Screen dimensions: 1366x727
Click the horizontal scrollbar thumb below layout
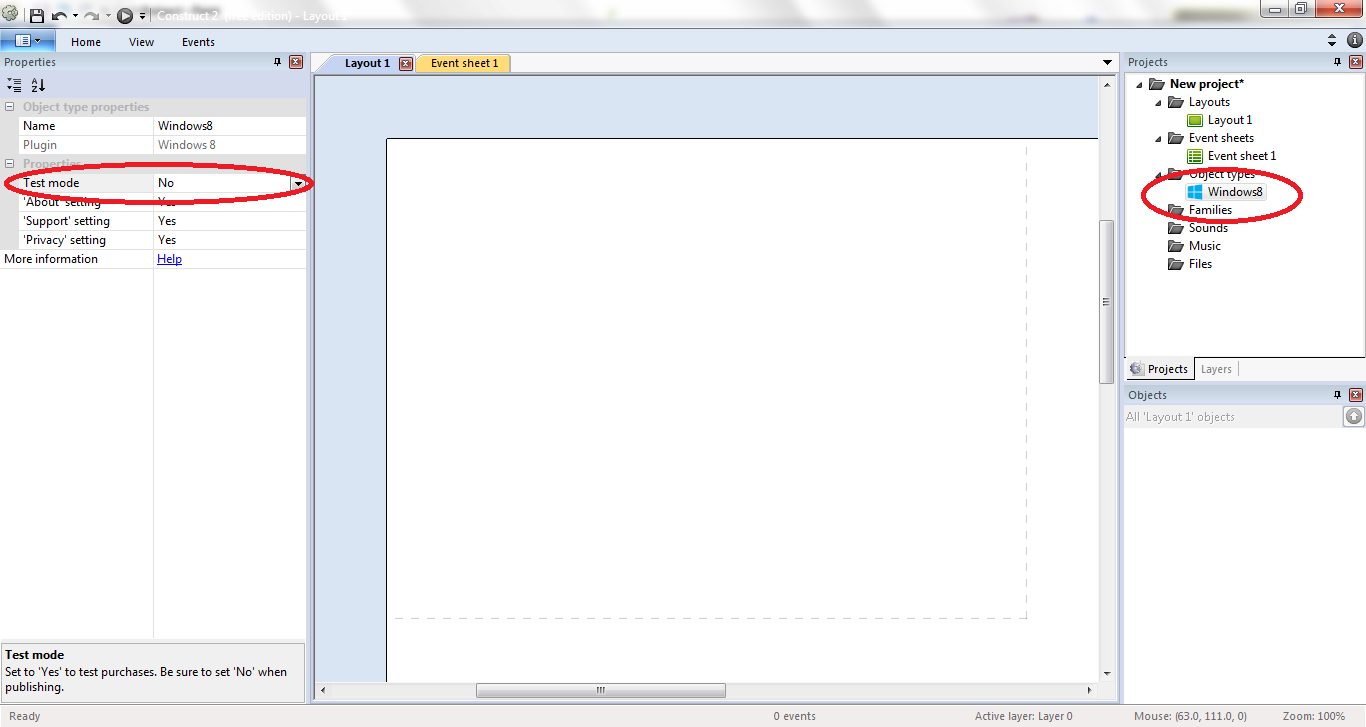600,690
